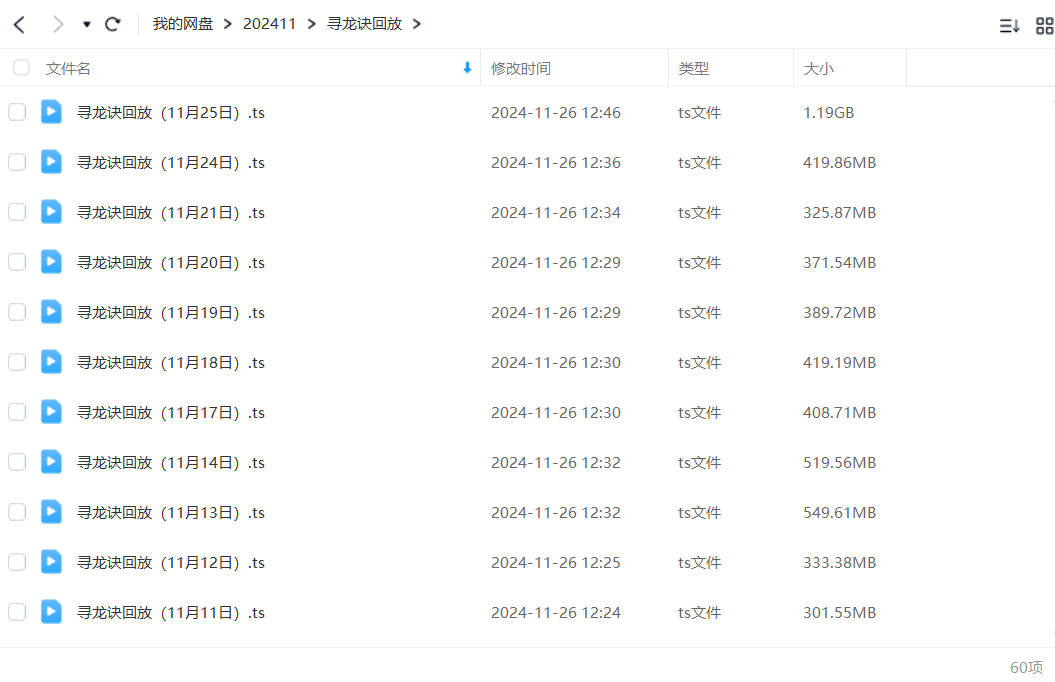Click the 2024-11-26 12:24 timestamp
The height and width of the screenshot is (682, 1055).
(x=556, y=613)
